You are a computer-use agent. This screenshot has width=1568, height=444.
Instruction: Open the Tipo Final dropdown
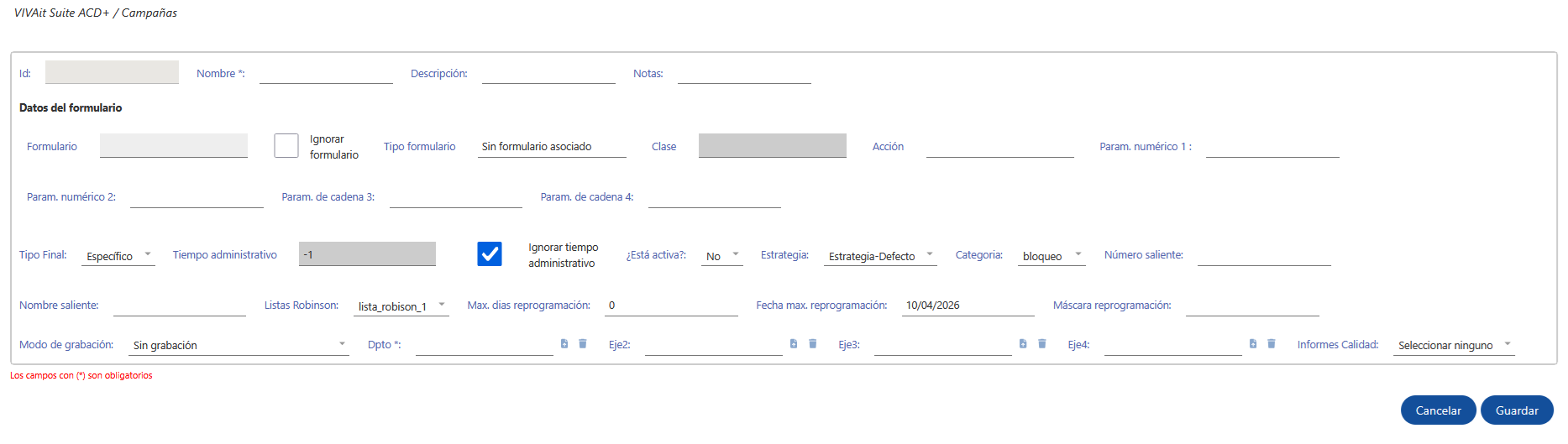pos(119,256)
